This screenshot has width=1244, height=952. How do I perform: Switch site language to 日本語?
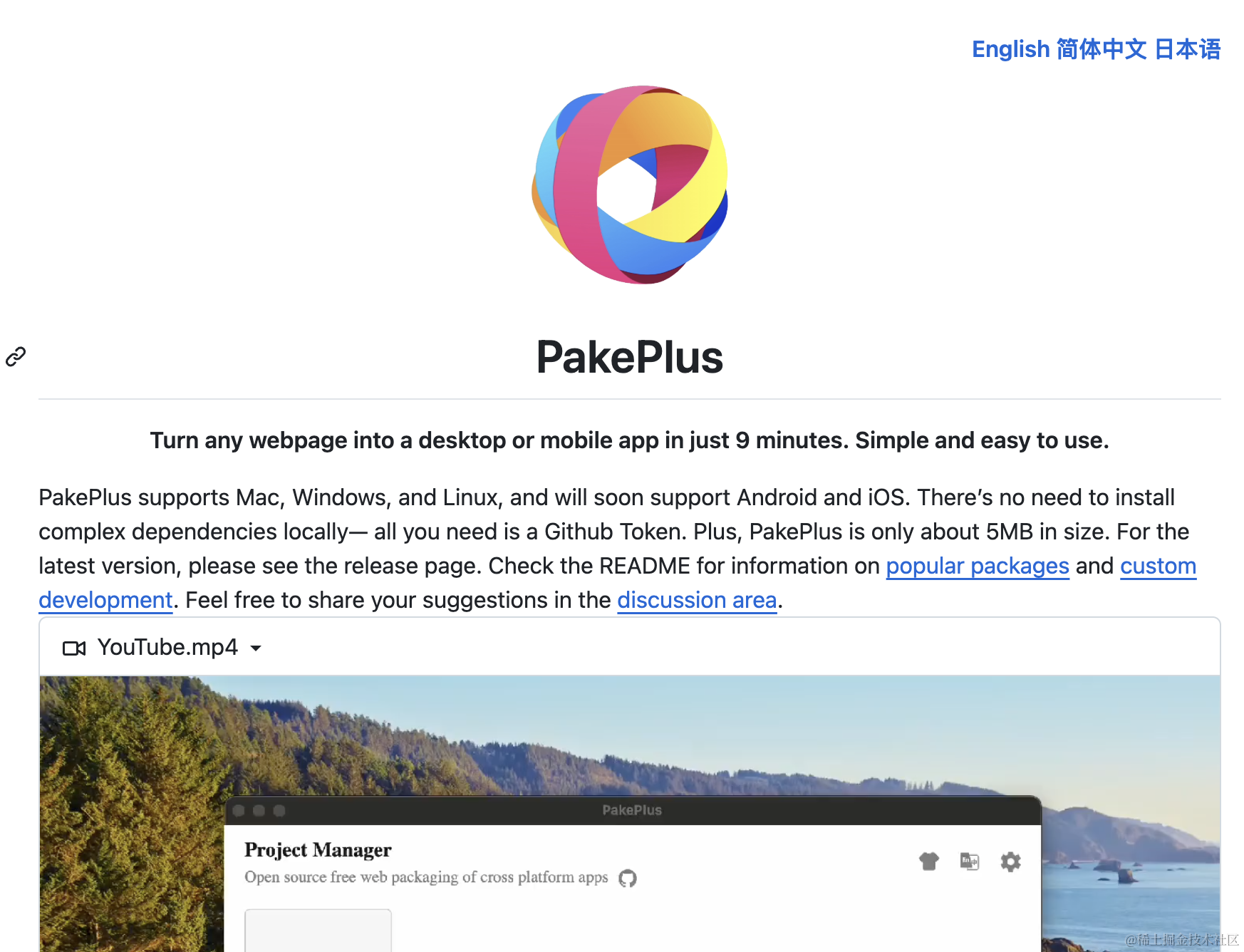[x=1188, y=48]
